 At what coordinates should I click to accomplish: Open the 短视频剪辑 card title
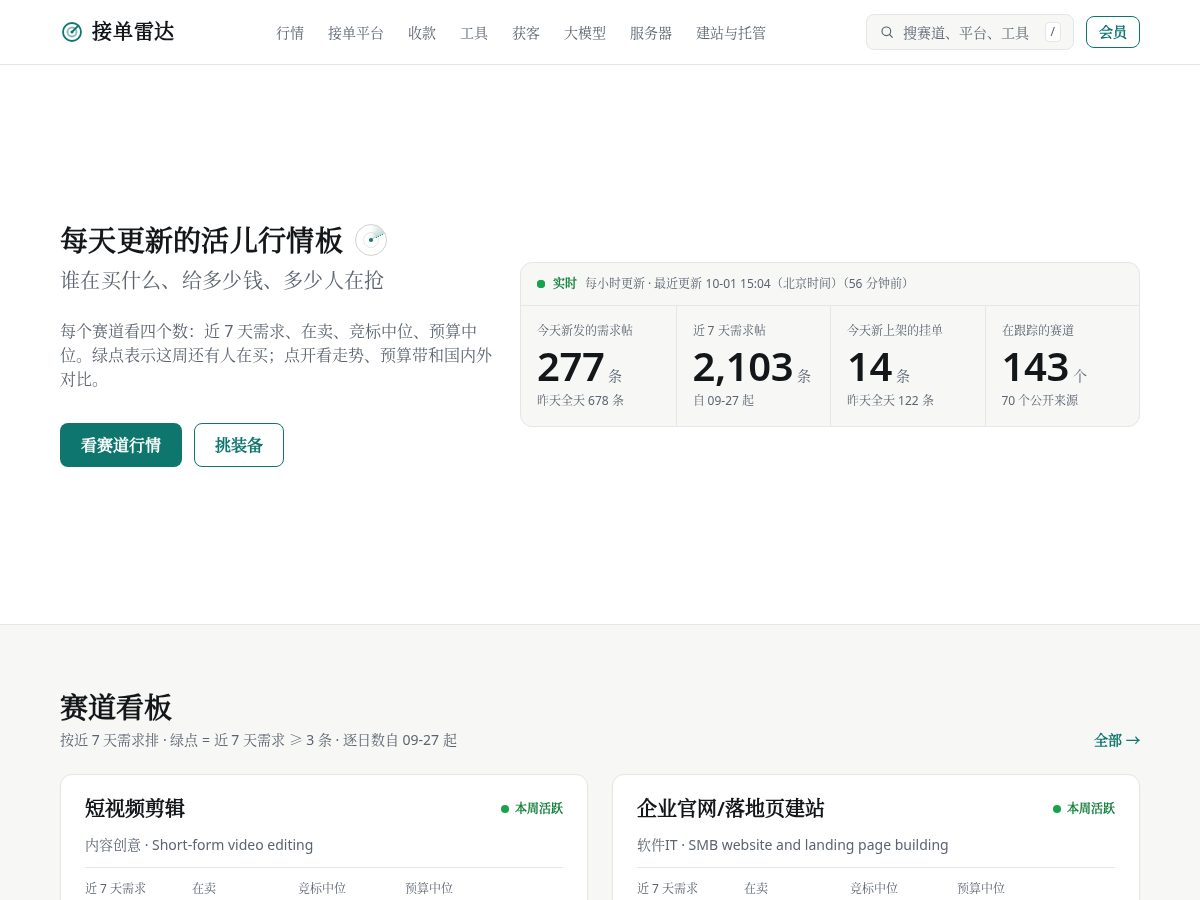pos(135,808)
